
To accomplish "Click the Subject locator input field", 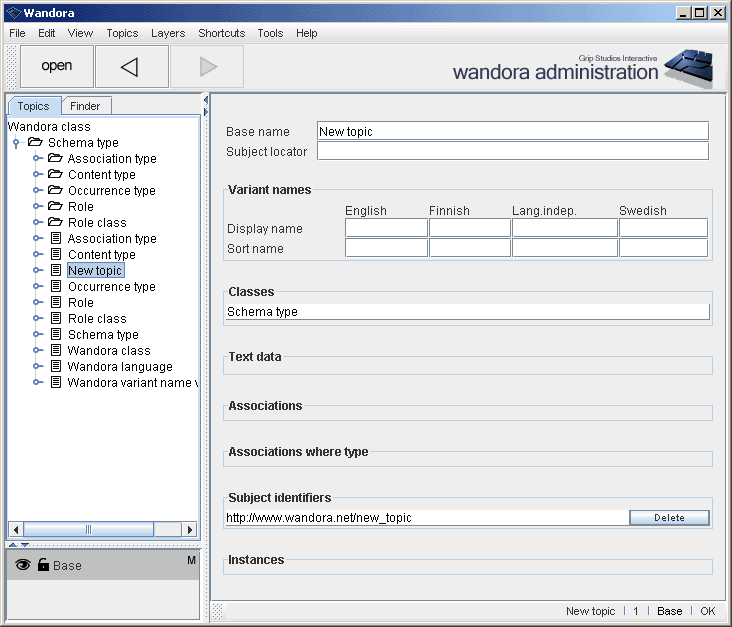I will point(512,151).
